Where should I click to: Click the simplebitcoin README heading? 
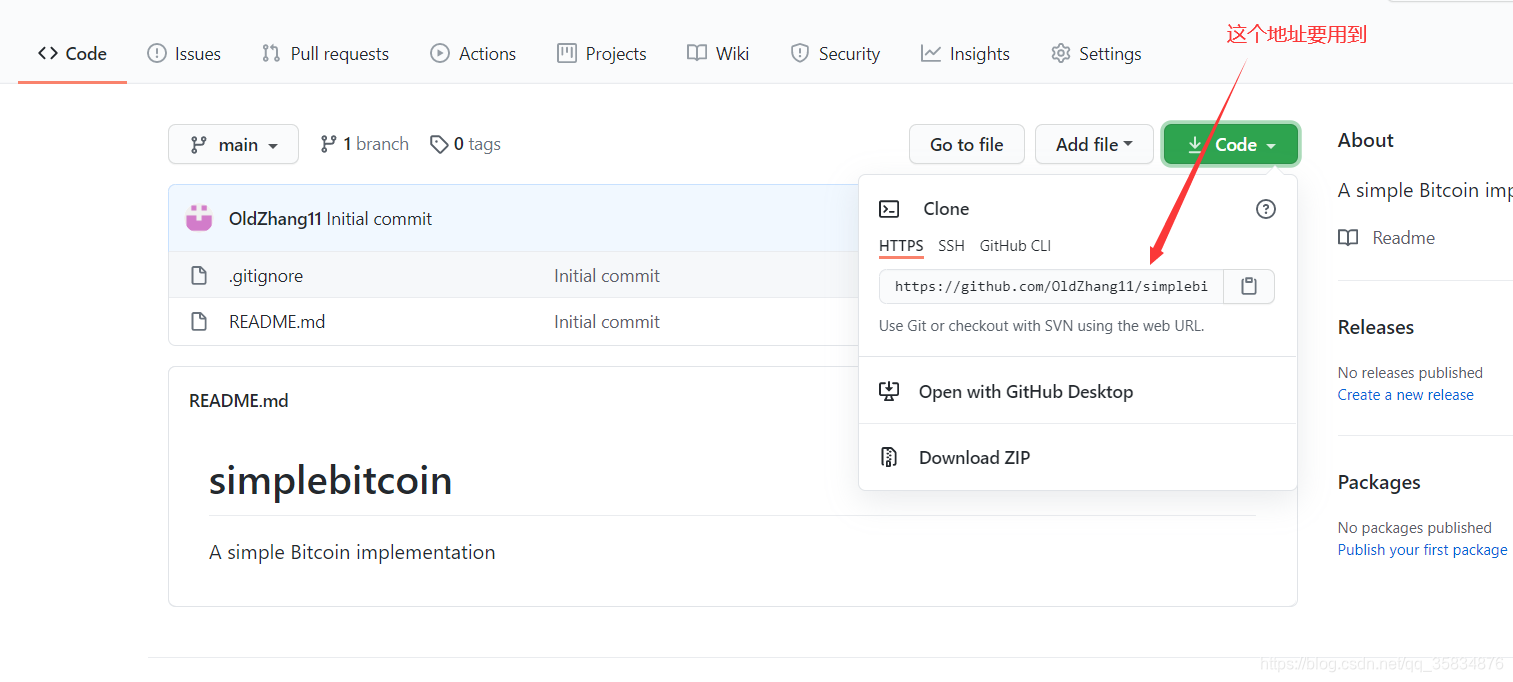tap(330, 481)
